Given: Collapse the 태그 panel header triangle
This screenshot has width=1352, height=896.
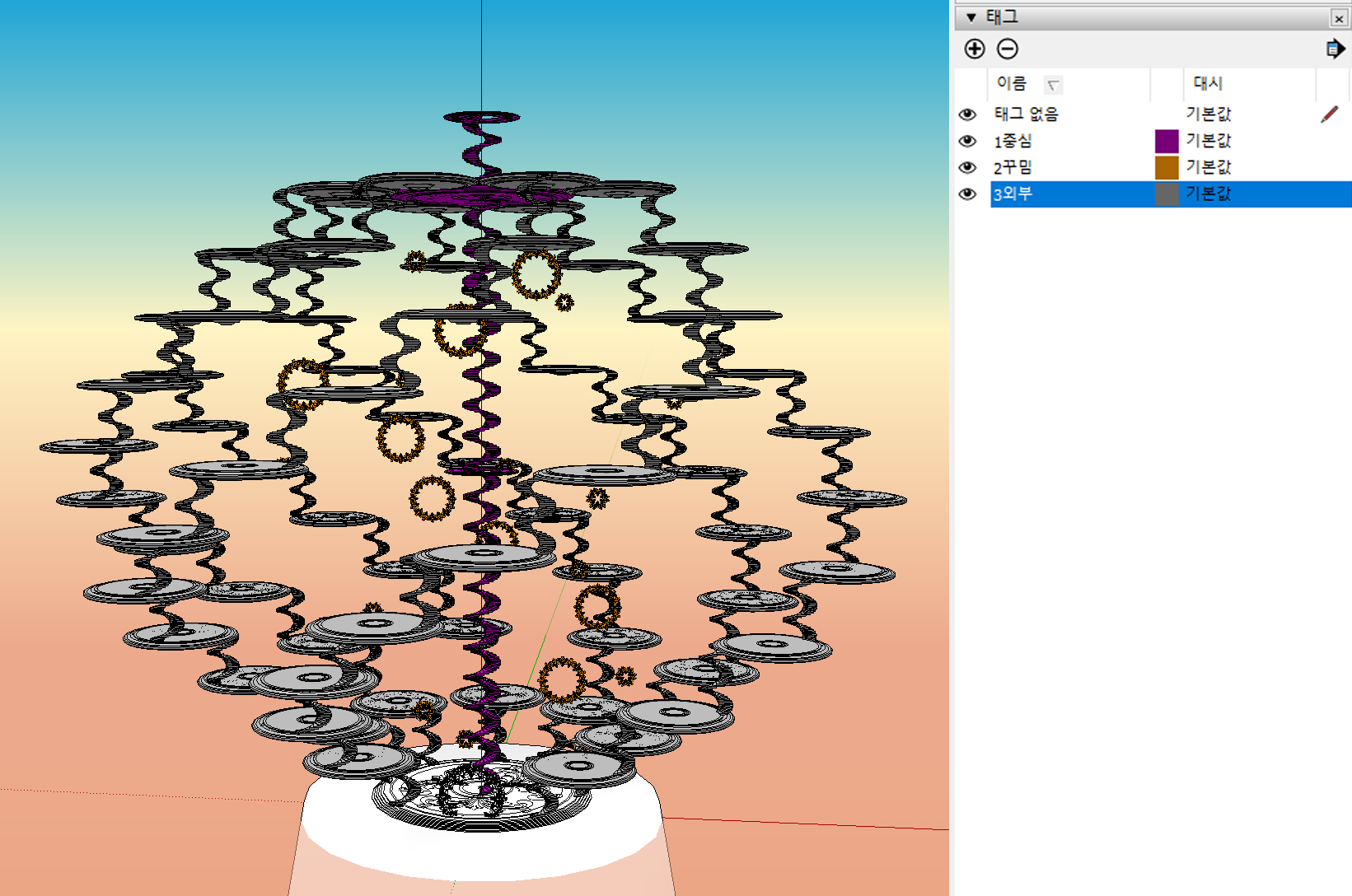Looking at the screenshot, I should 971,17.
